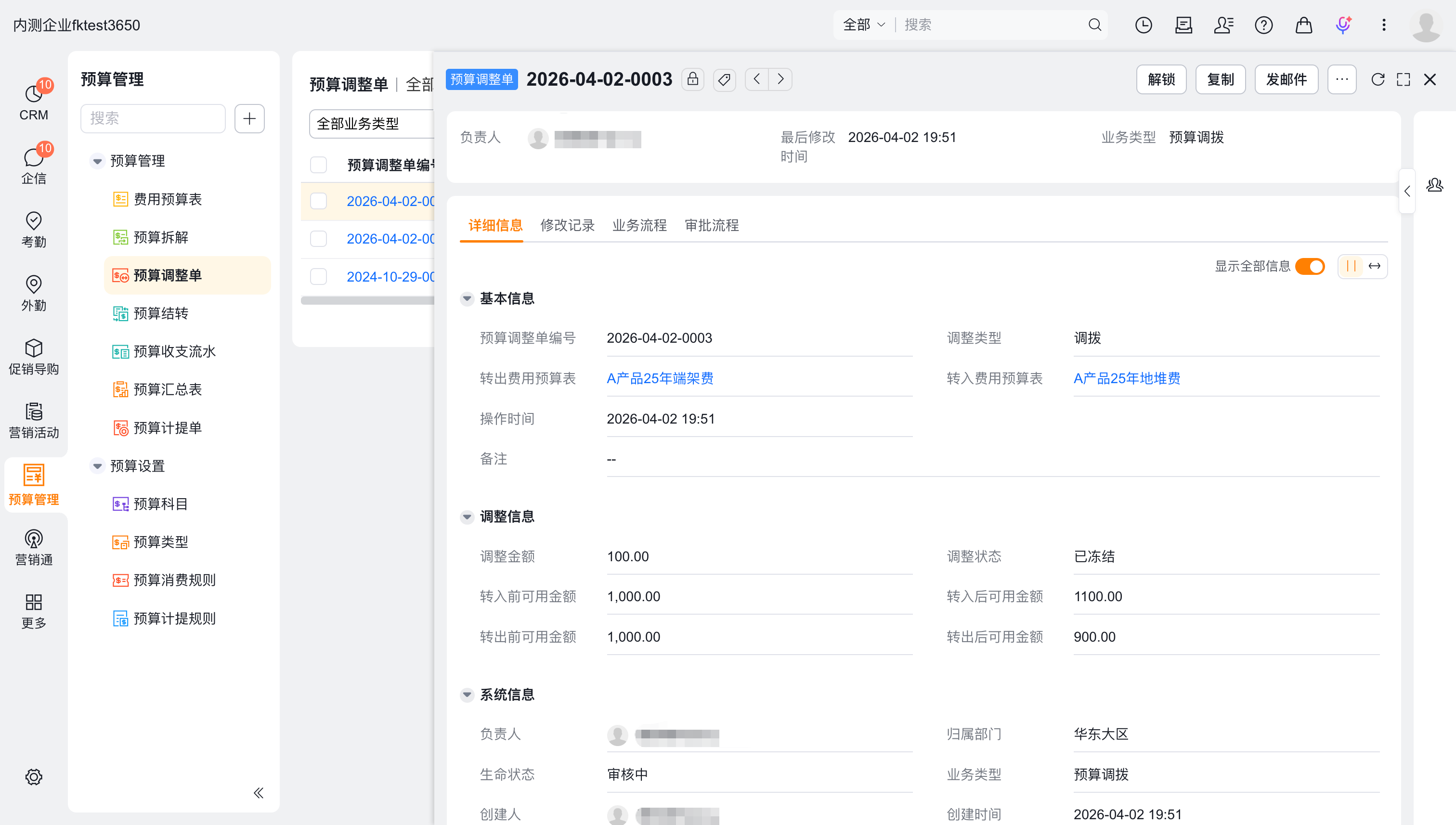This screenshot has width=1456, height=825.
Task: Click the 复制 button
Action: point(1220,79)
